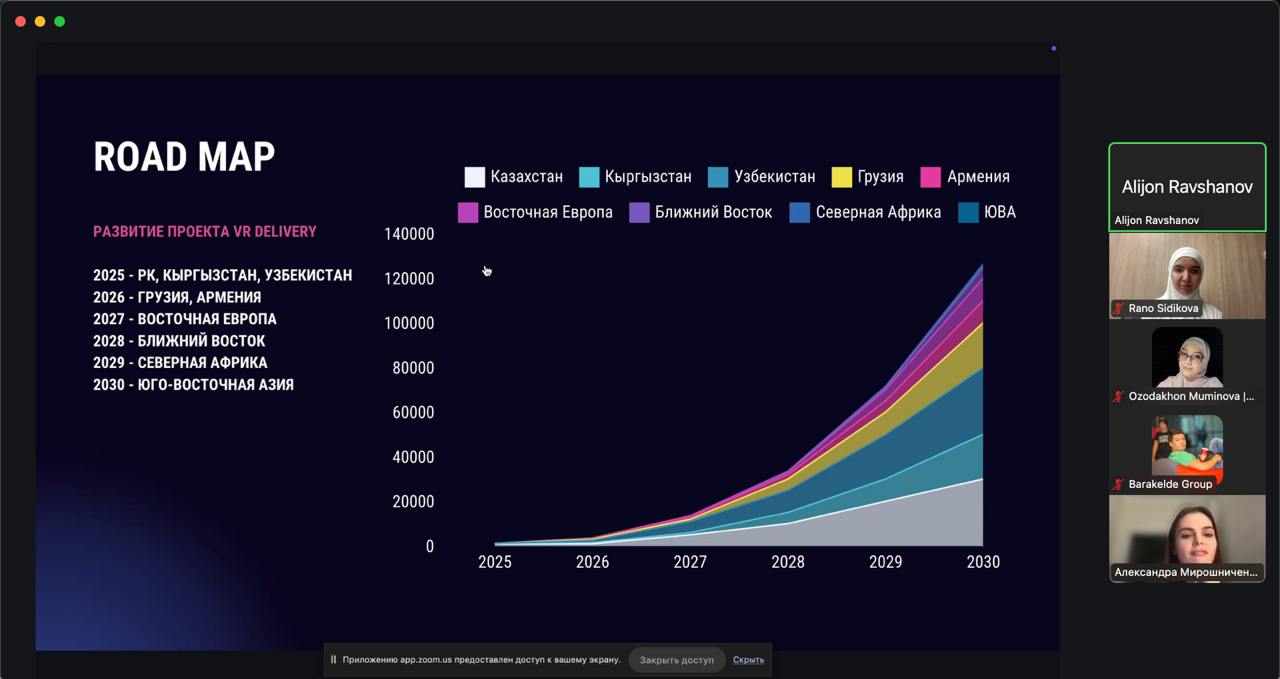
Task: Click the 2029 year label under the chart
Action: coord(886,562)
